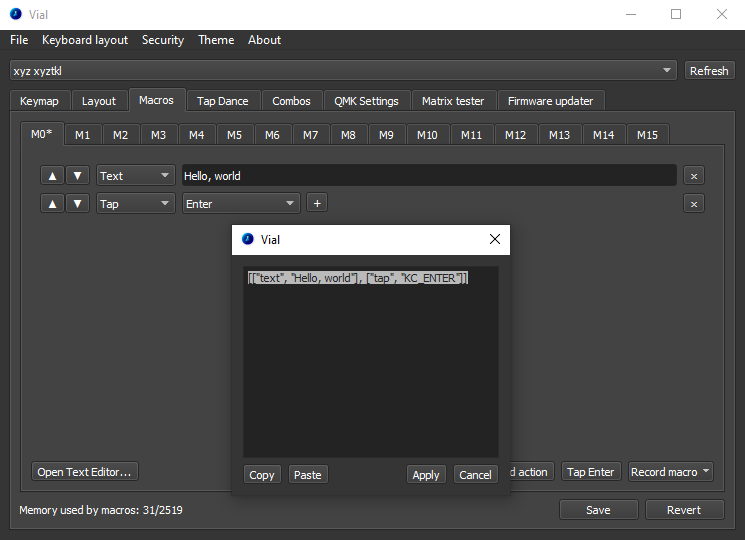Move the Text row down with its arrow
Viewport: 745px width, 540px height.
[x=77, y=176]
